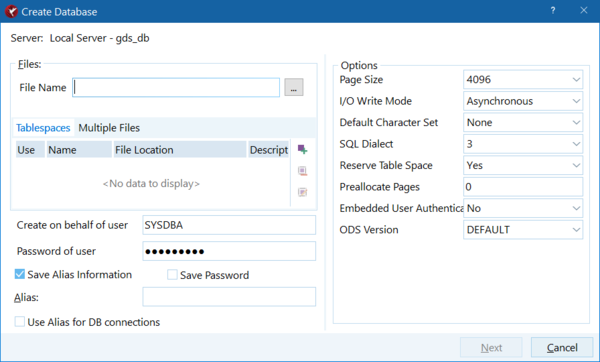Click the Password of user field
The height and width of the screenshot is (362, 600).
[x=229, y=251]
